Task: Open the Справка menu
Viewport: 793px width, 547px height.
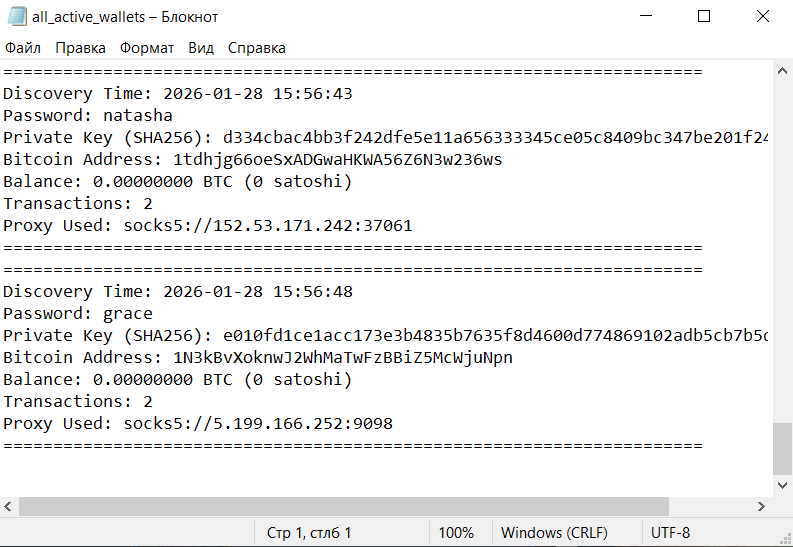Action: tap(256, 48)
